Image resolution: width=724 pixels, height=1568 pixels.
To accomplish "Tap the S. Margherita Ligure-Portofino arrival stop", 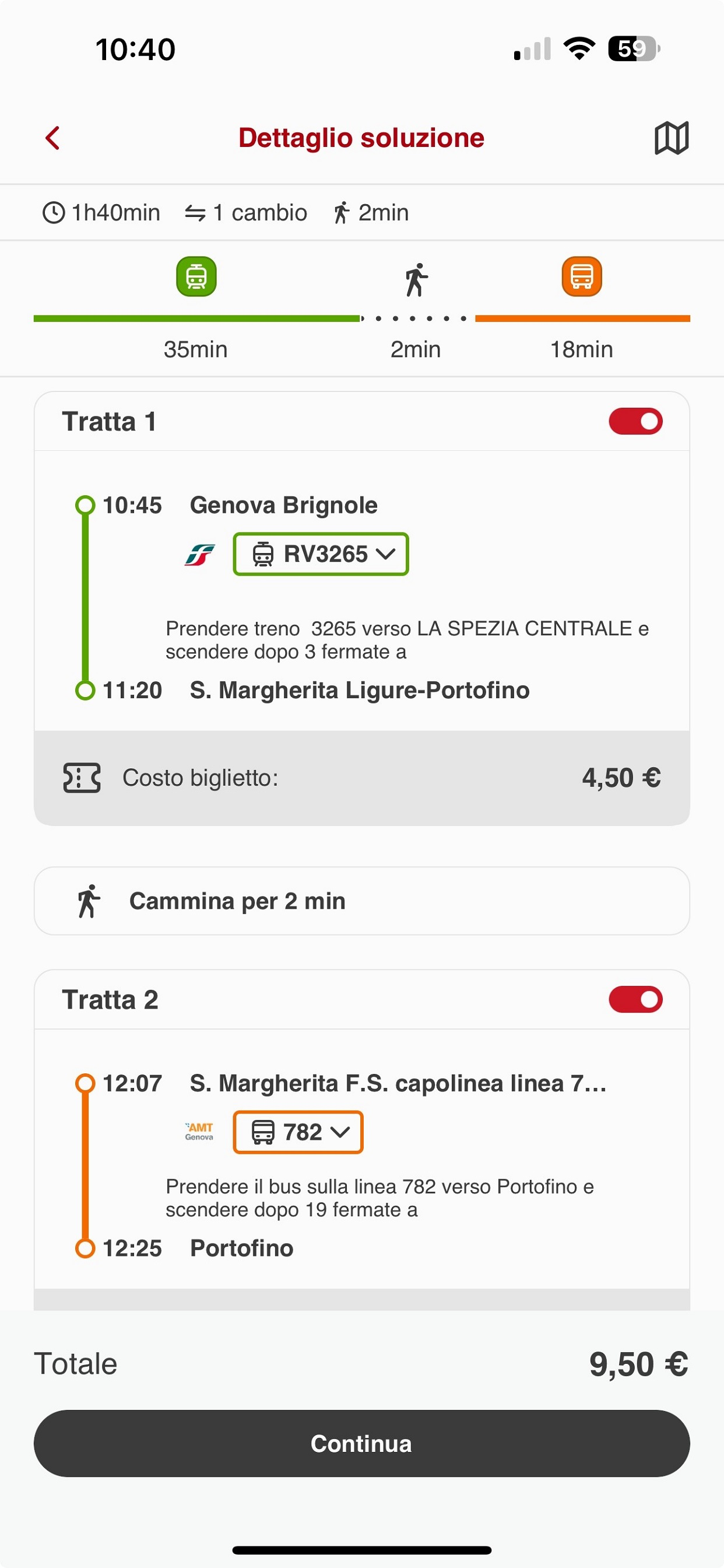I will click(x=359, y=690).
